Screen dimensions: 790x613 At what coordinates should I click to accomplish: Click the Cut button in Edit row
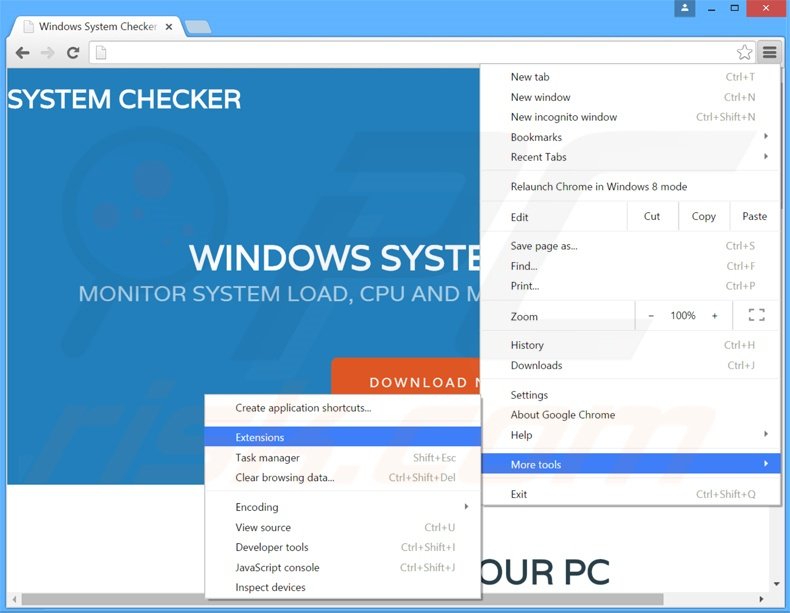(x=652, y=217)
